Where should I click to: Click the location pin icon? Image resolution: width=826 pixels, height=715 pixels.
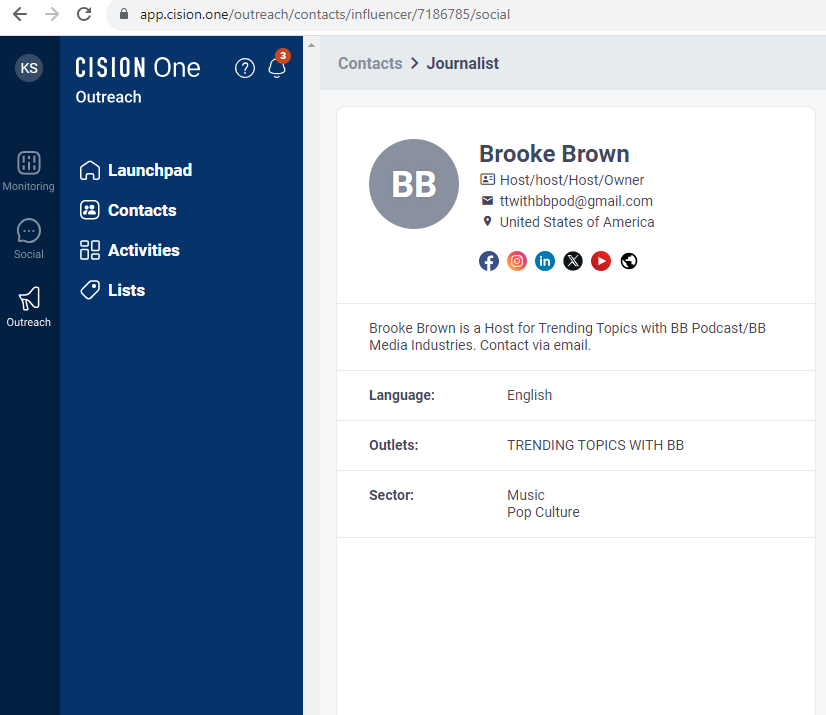[x=487, y=221]
